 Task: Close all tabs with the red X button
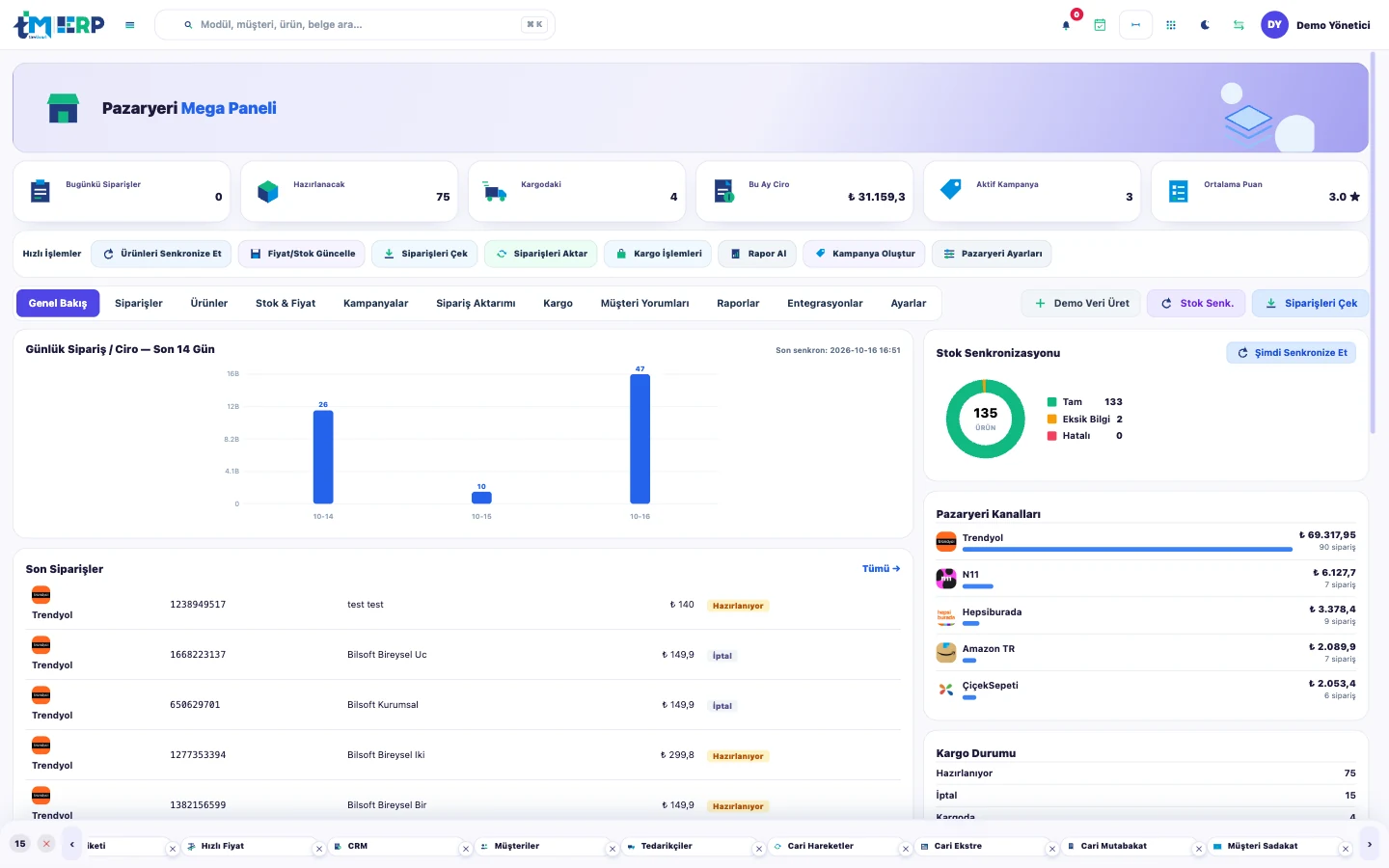coord(45,844)
